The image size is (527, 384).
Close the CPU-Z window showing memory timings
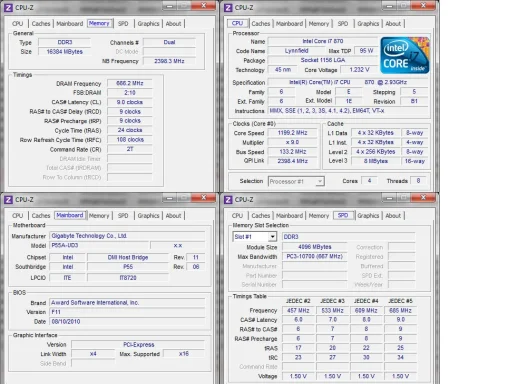(x=203, y=5)
